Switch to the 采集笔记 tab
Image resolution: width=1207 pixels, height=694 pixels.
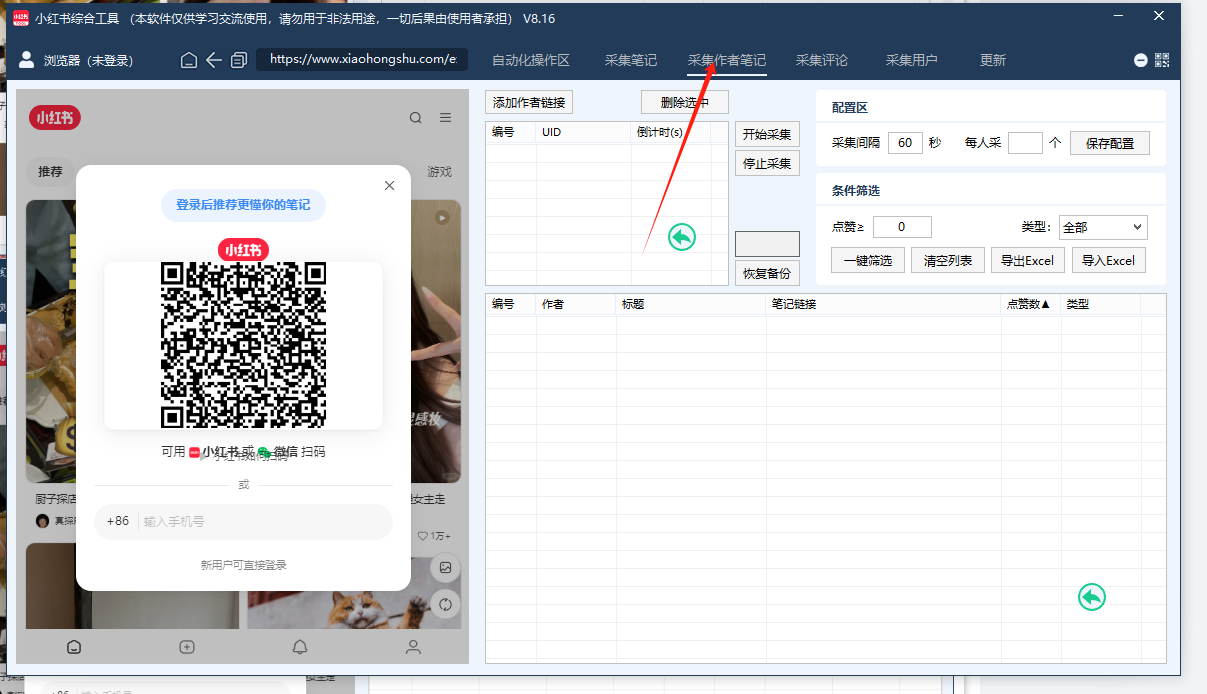point(631,60)
